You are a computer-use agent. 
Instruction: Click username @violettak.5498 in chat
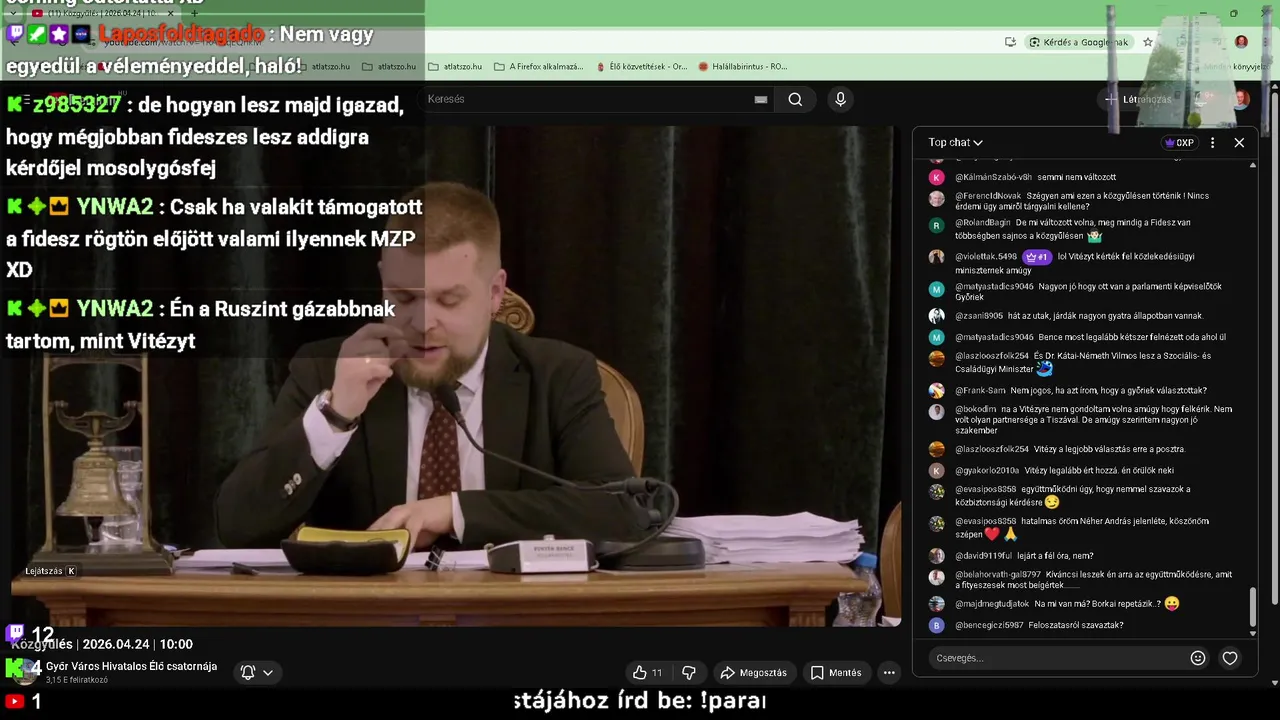click(986, 257)
